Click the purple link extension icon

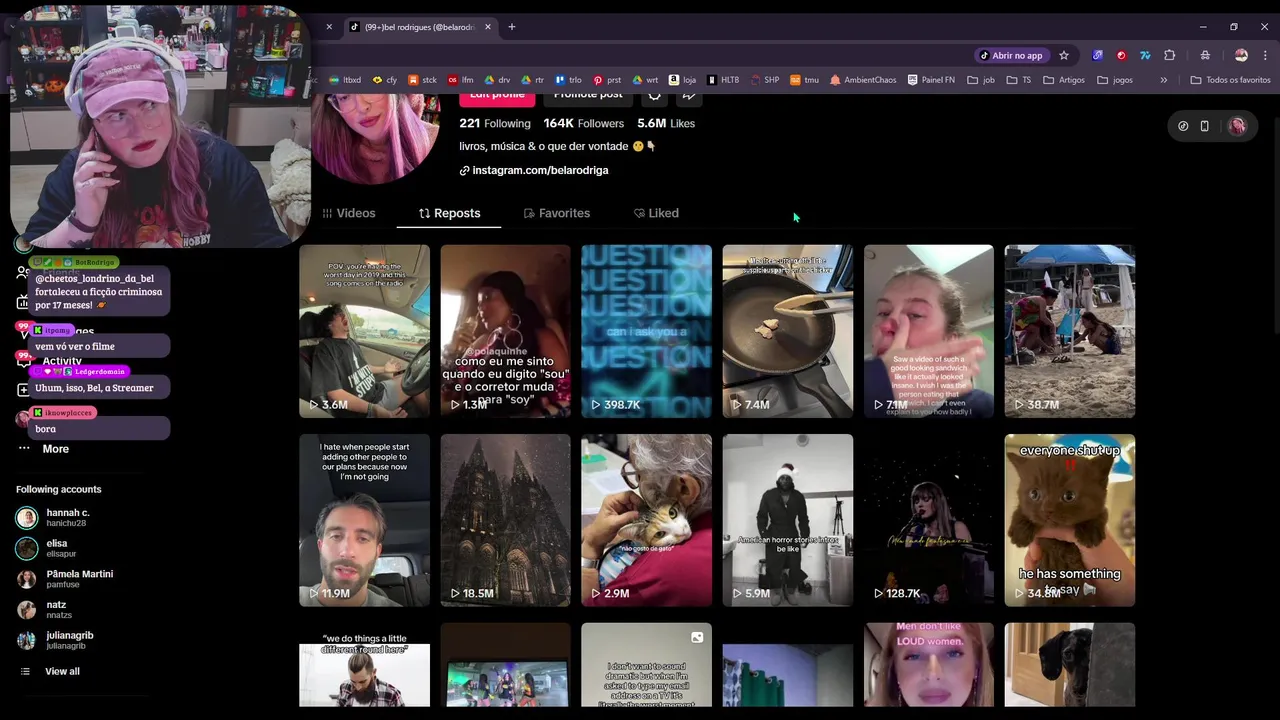click(x=1097, y=55)
